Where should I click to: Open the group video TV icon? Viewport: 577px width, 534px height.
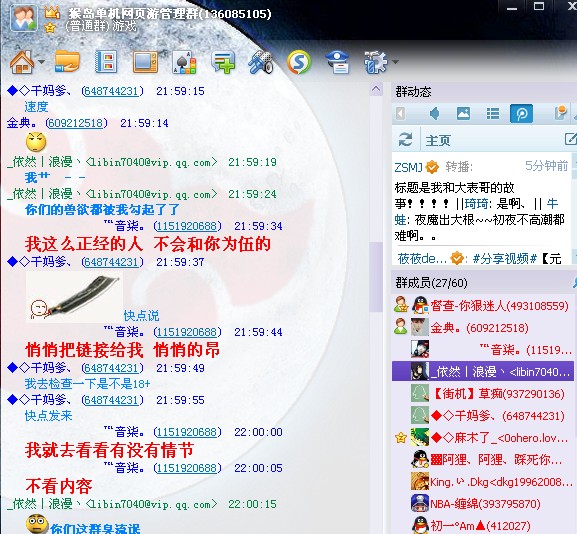pos(145,62)
